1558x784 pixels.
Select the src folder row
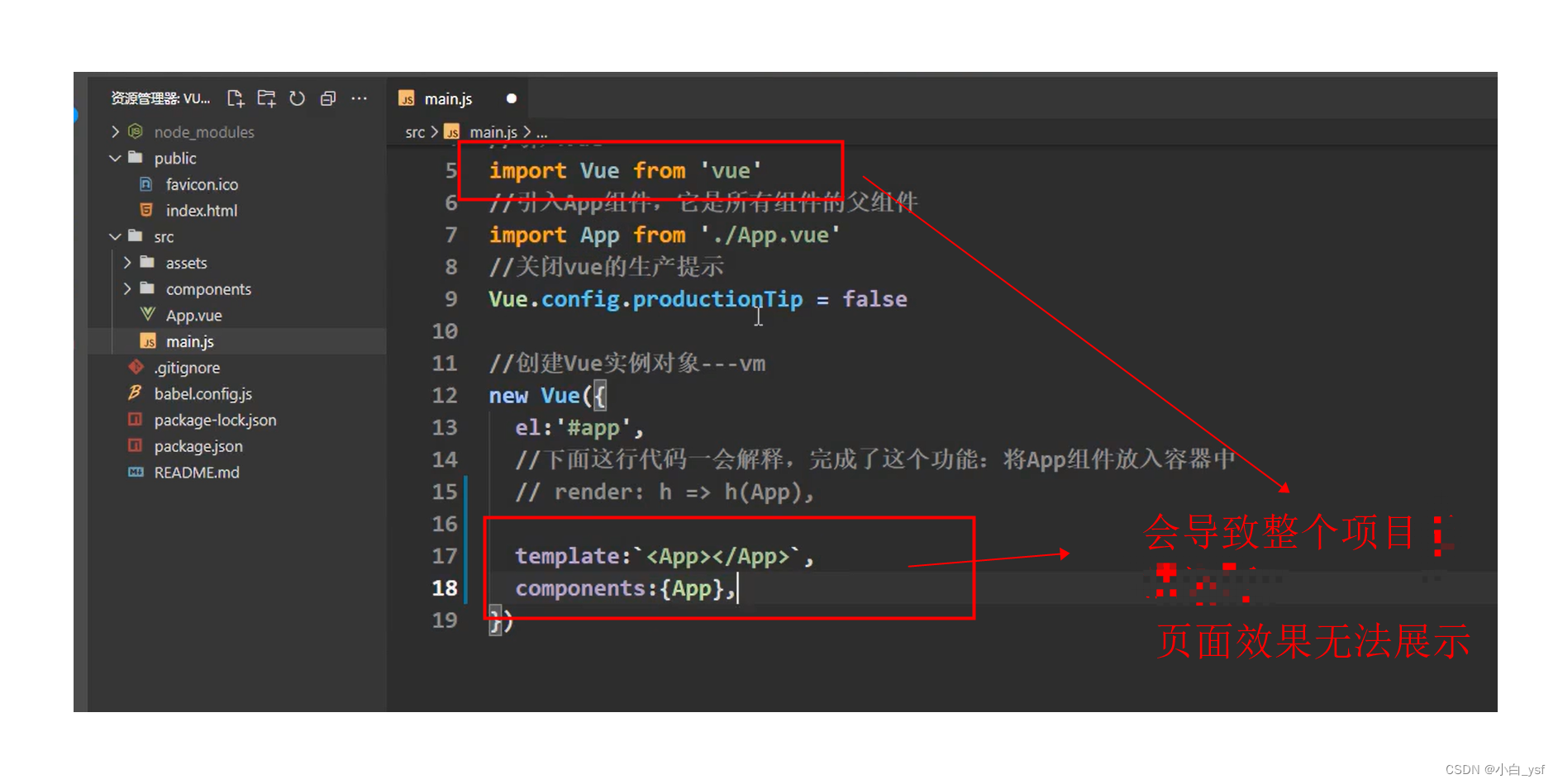(x=237, y=236)
